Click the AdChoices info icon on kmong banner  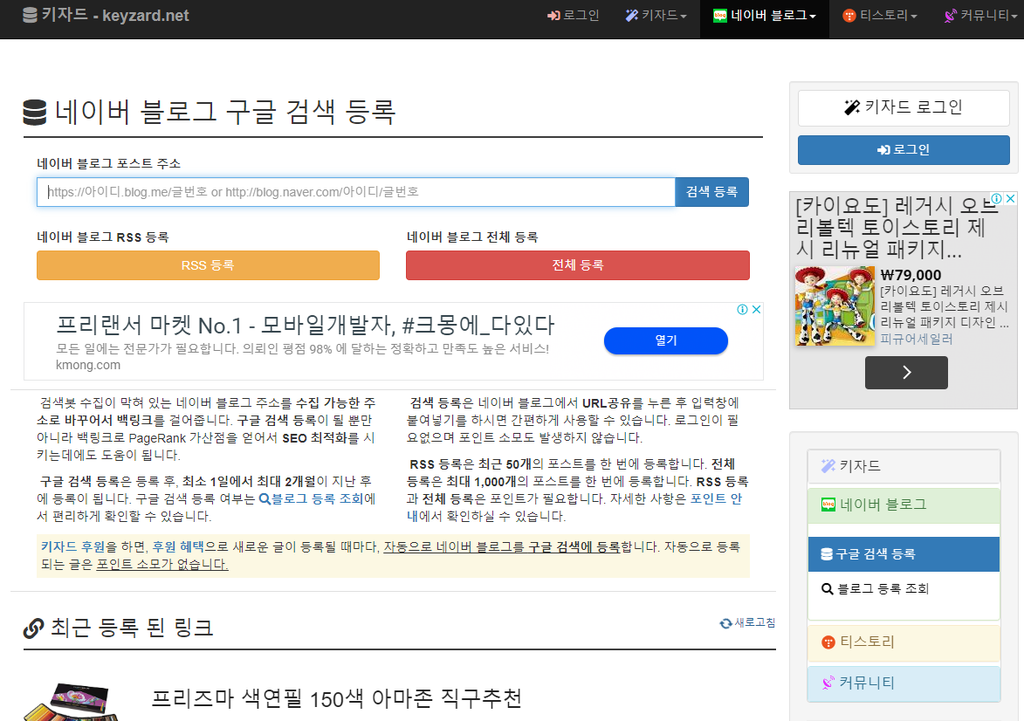743,310
